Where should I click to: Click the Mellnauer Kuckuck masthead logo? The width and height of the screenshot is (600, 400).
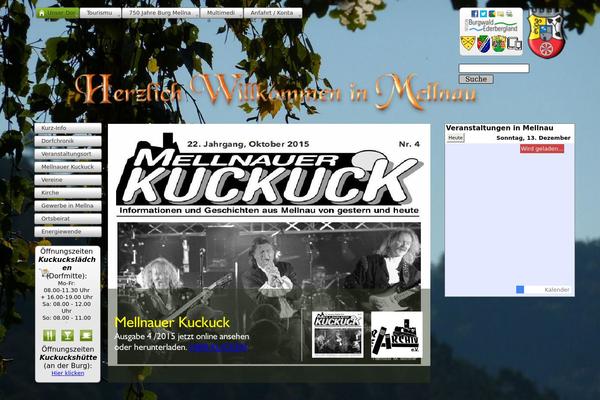[269, 171]
